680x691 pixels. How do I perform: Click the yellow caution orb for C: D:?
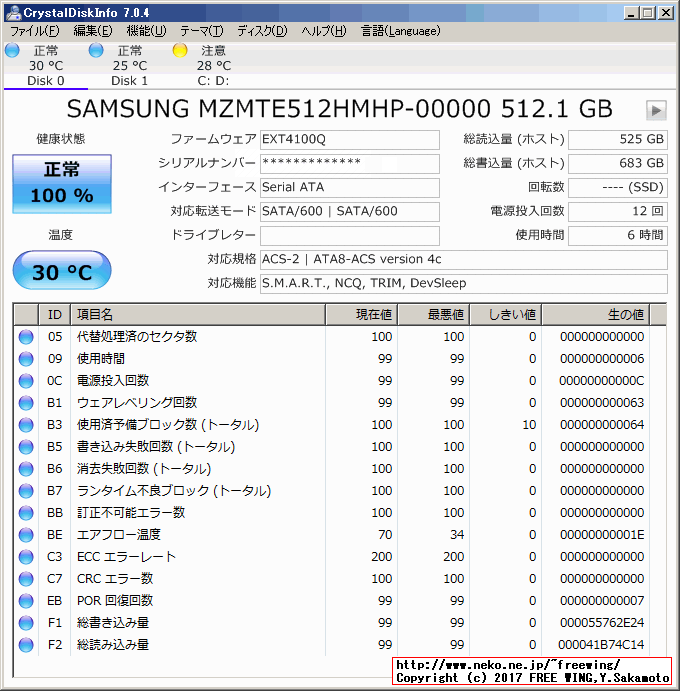[x=180, y=50]
